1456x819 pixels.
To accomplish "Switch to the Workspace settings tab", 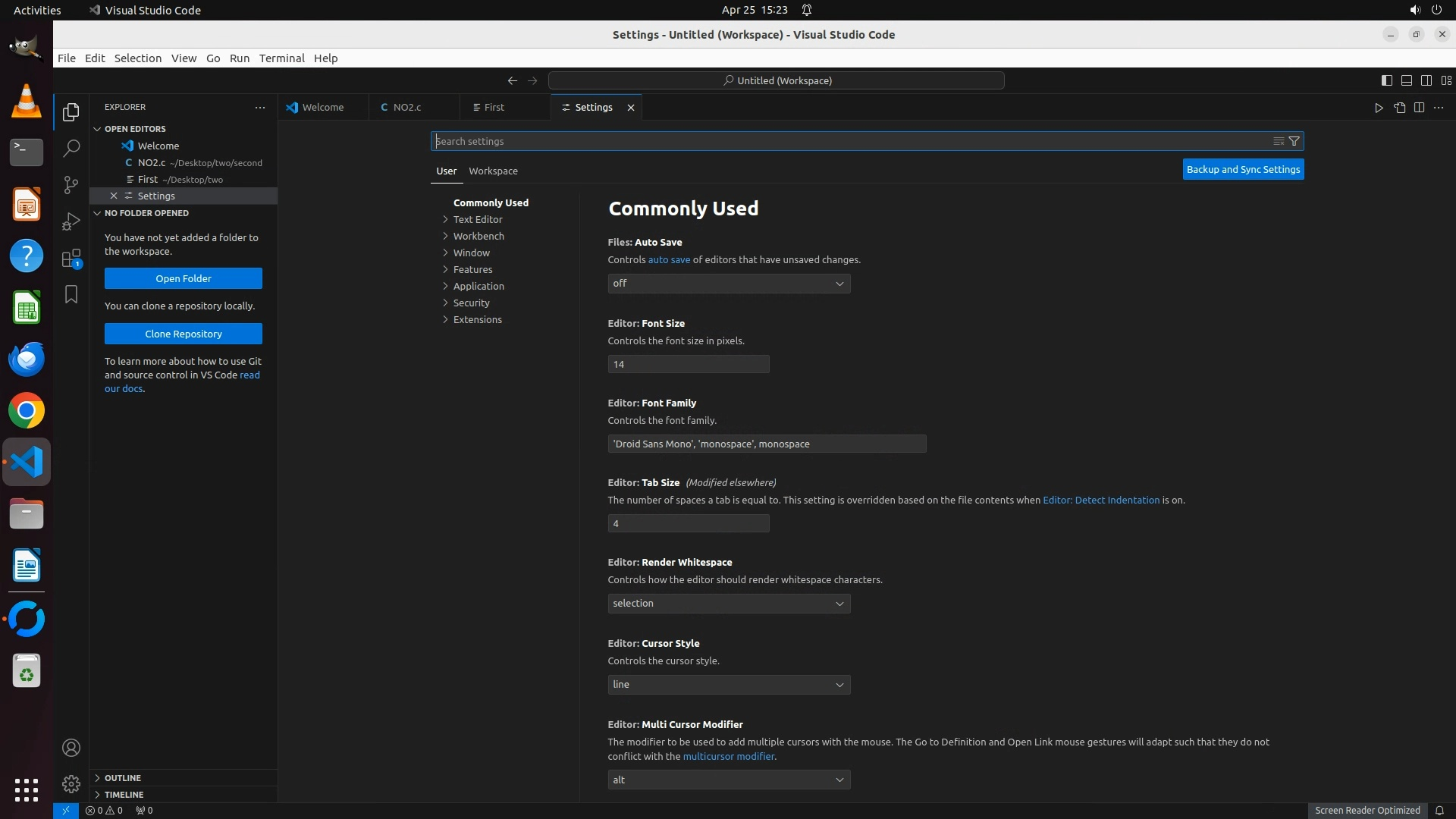I will point(493,171).
